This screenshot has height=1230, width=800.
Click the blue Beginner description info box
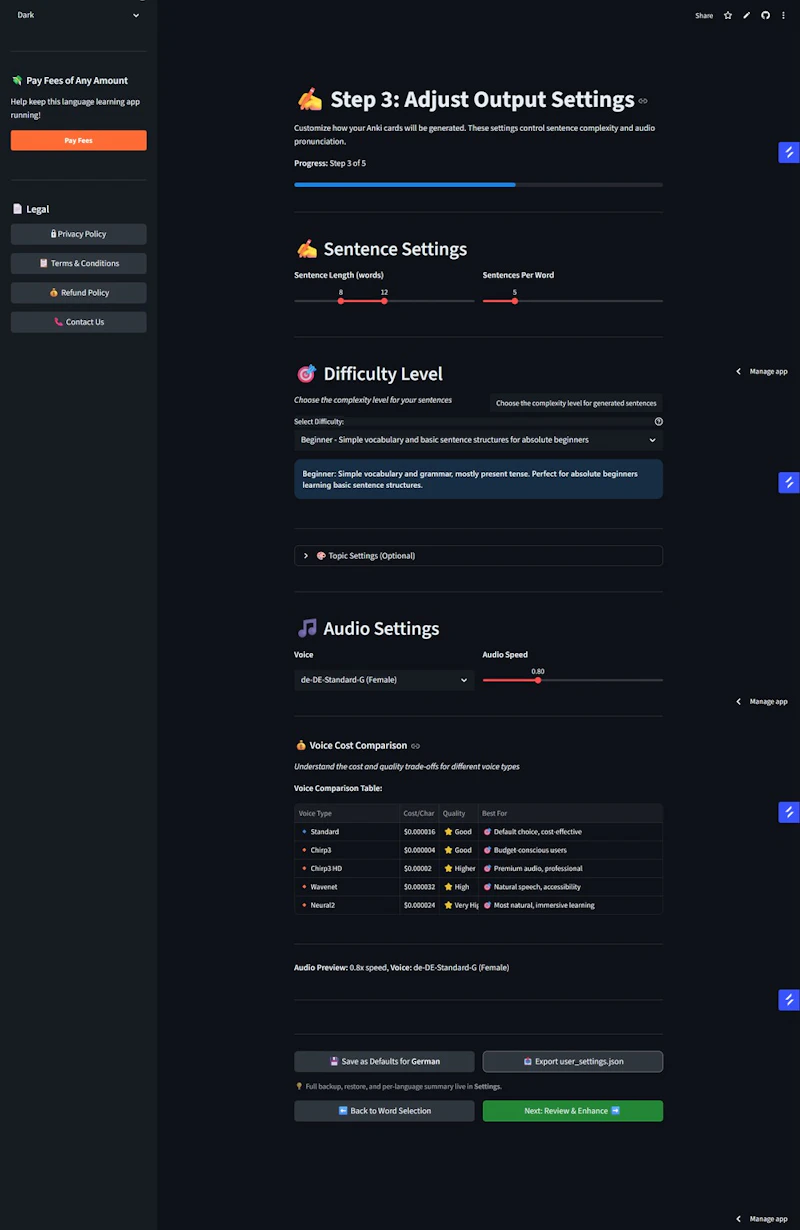(478, 479)
